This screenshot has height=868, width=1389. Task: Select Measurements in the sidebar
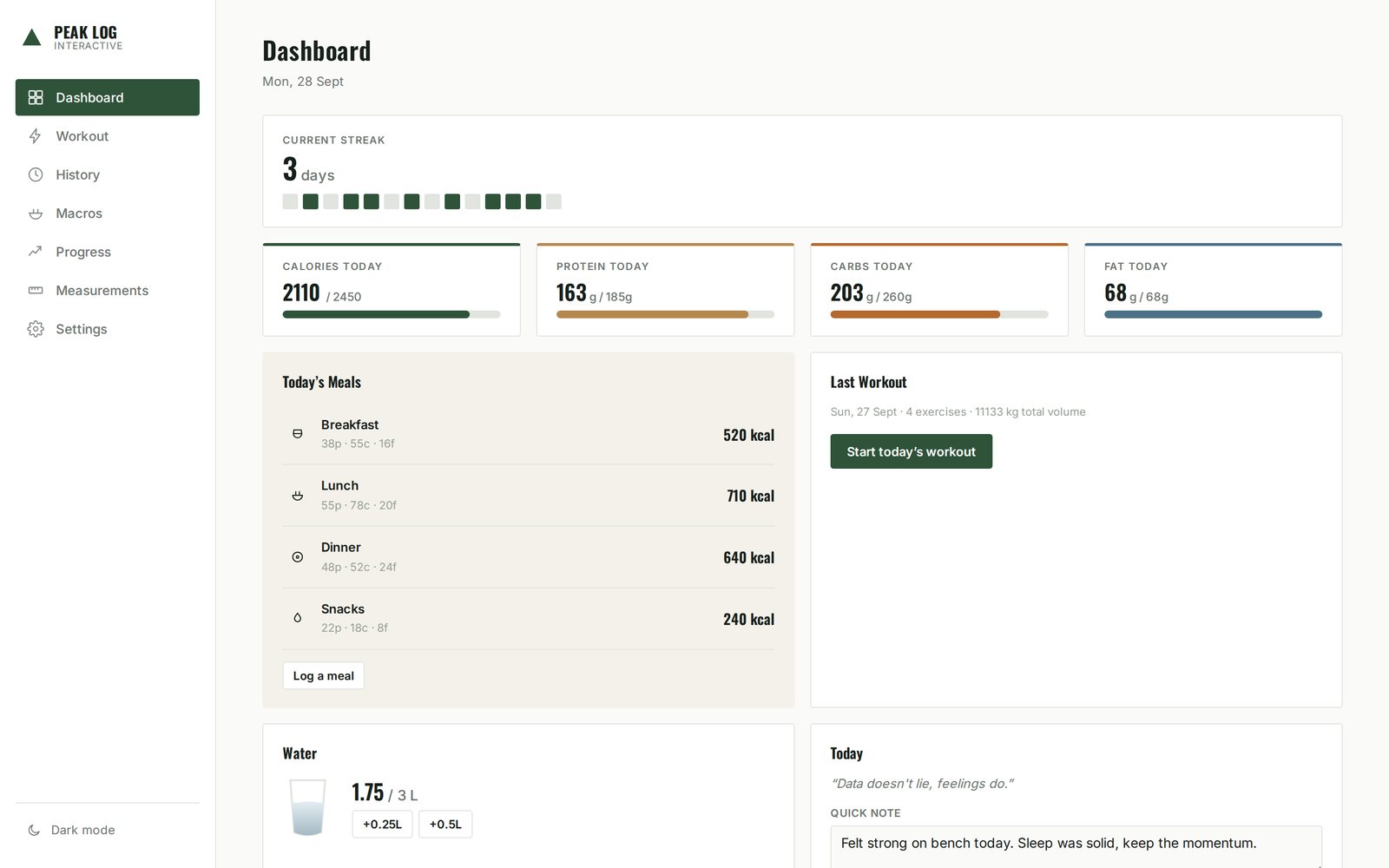point(108,291)
